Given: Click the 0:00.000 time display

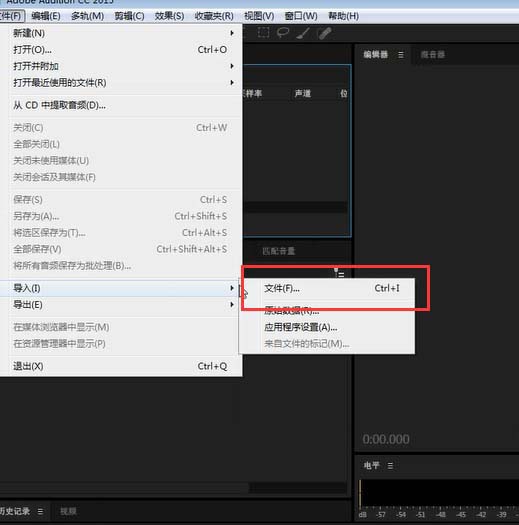Looking at the screenshot, I should coord(386,439).
